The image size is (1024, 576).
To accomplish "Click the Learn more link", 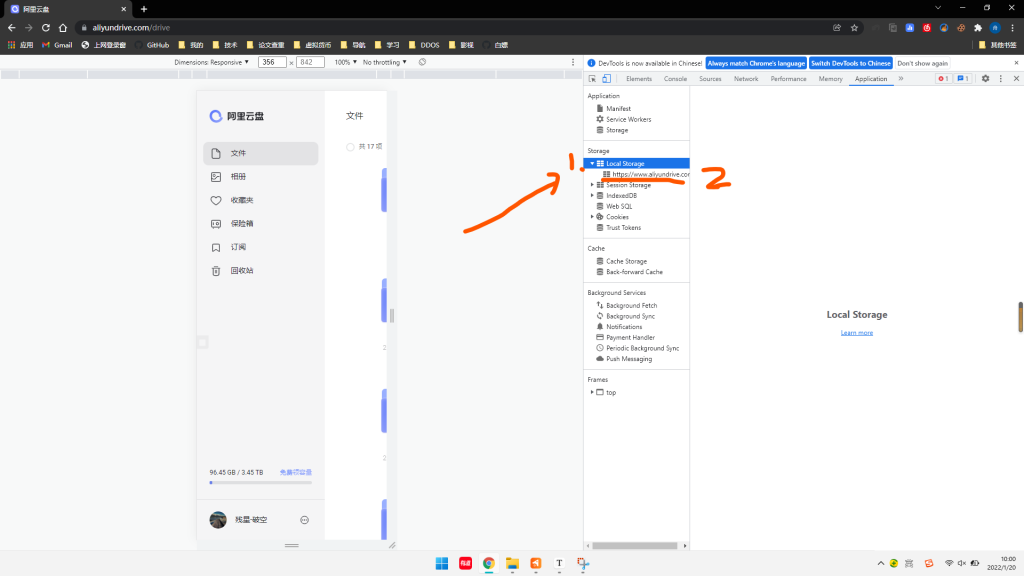I will pyautogui.click(x=857, y=333).
